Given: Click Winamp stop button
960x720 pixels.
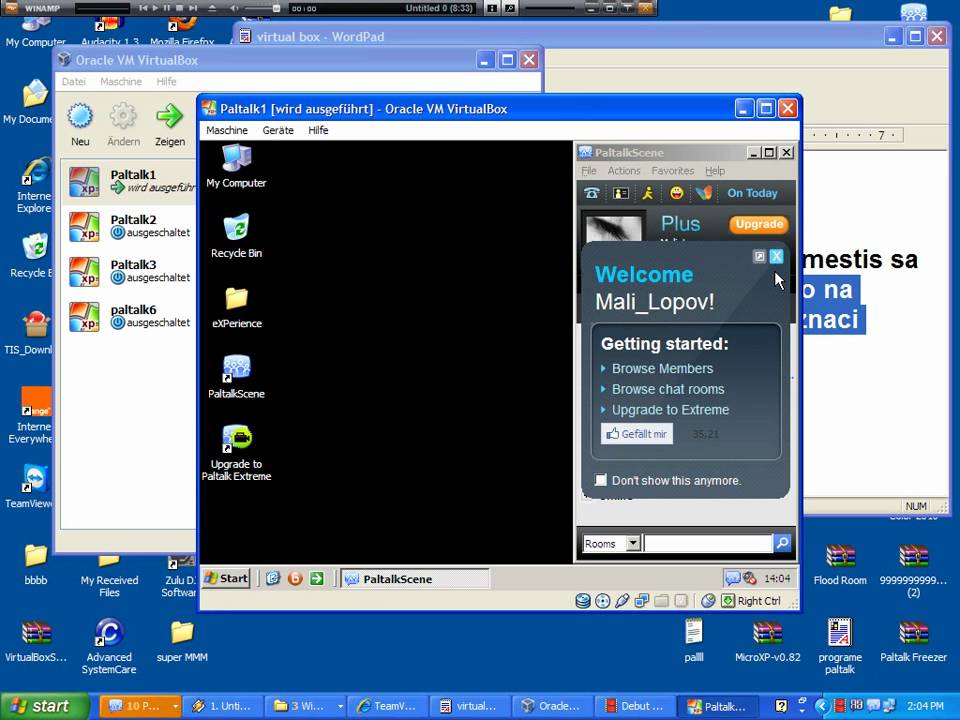Looking at the screenshot, I should (x=179, y=8).
